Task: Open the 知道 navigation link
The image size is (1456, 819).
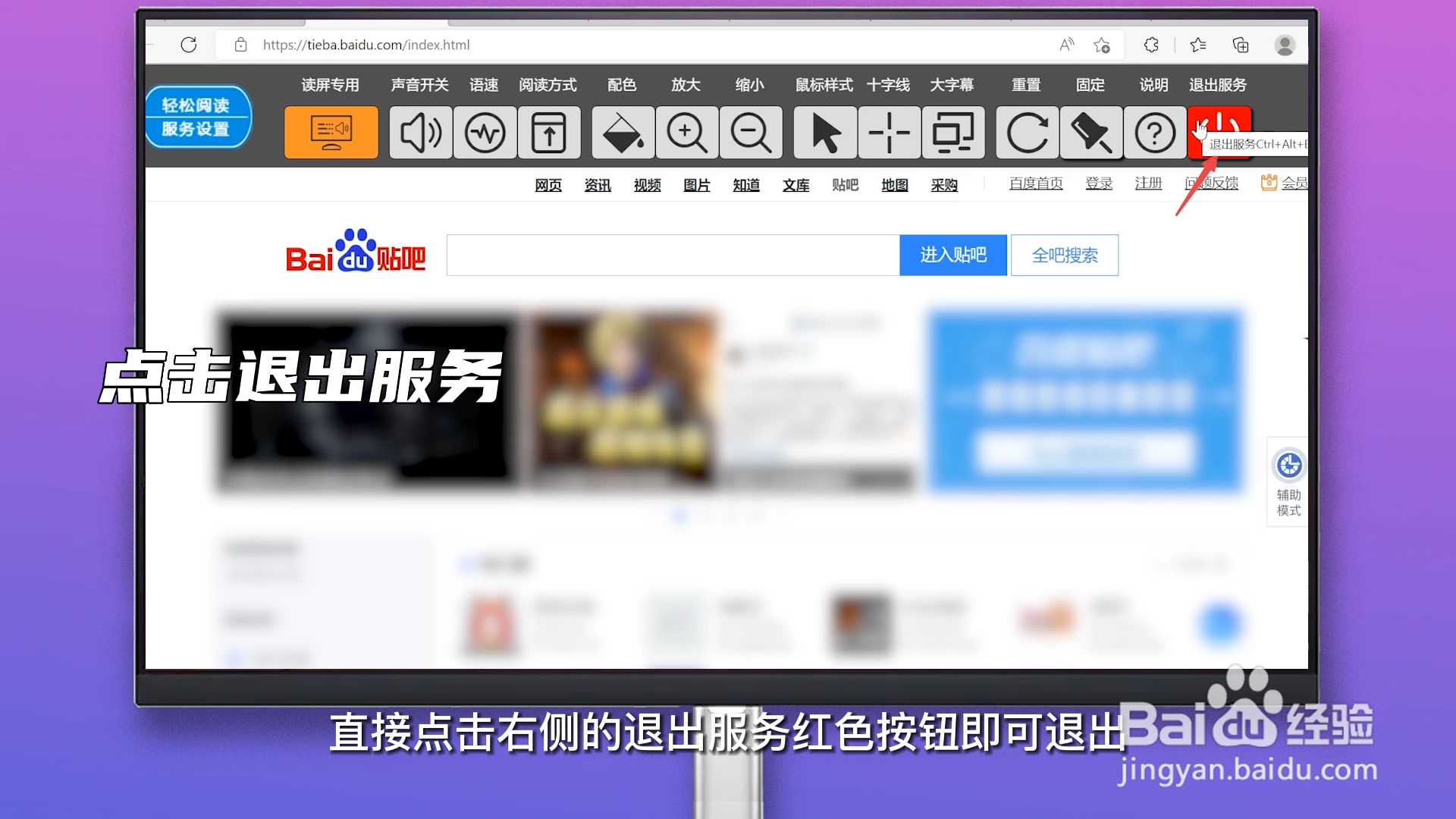Action: pyautogui.click(x=746, y=185)
